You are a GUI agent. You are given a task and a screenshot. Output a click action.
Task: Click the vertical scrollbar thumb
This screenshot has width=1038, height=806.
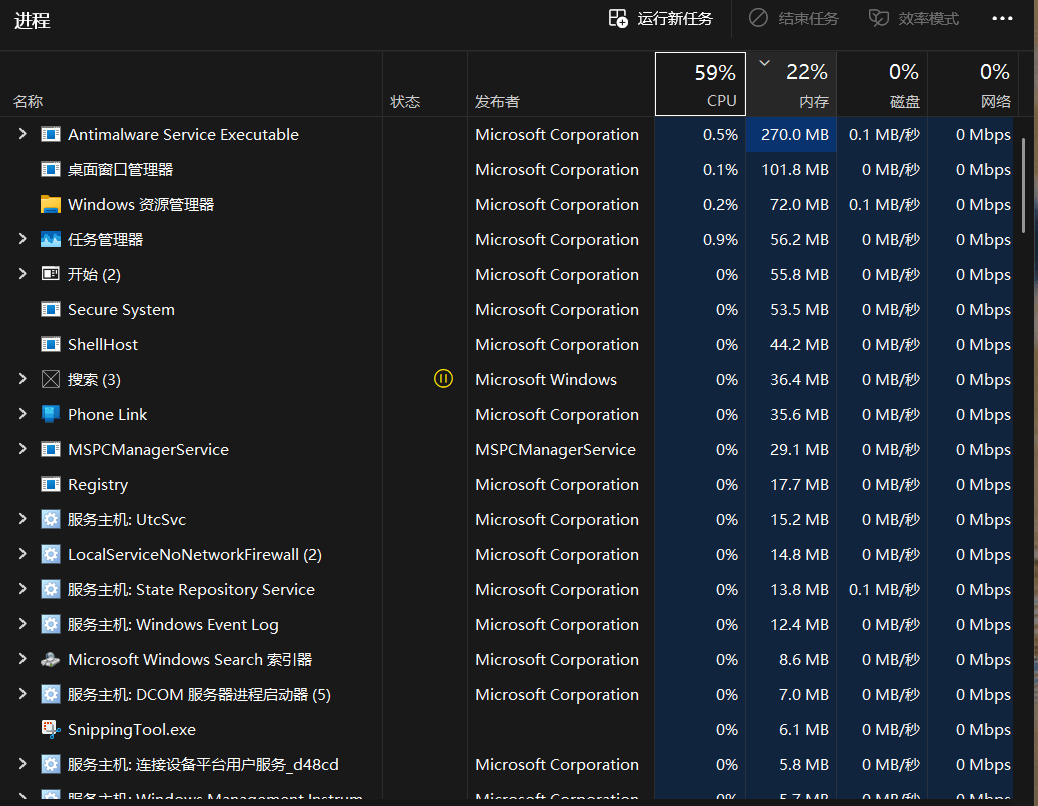pyautogui.click(x=1023, y=185)
